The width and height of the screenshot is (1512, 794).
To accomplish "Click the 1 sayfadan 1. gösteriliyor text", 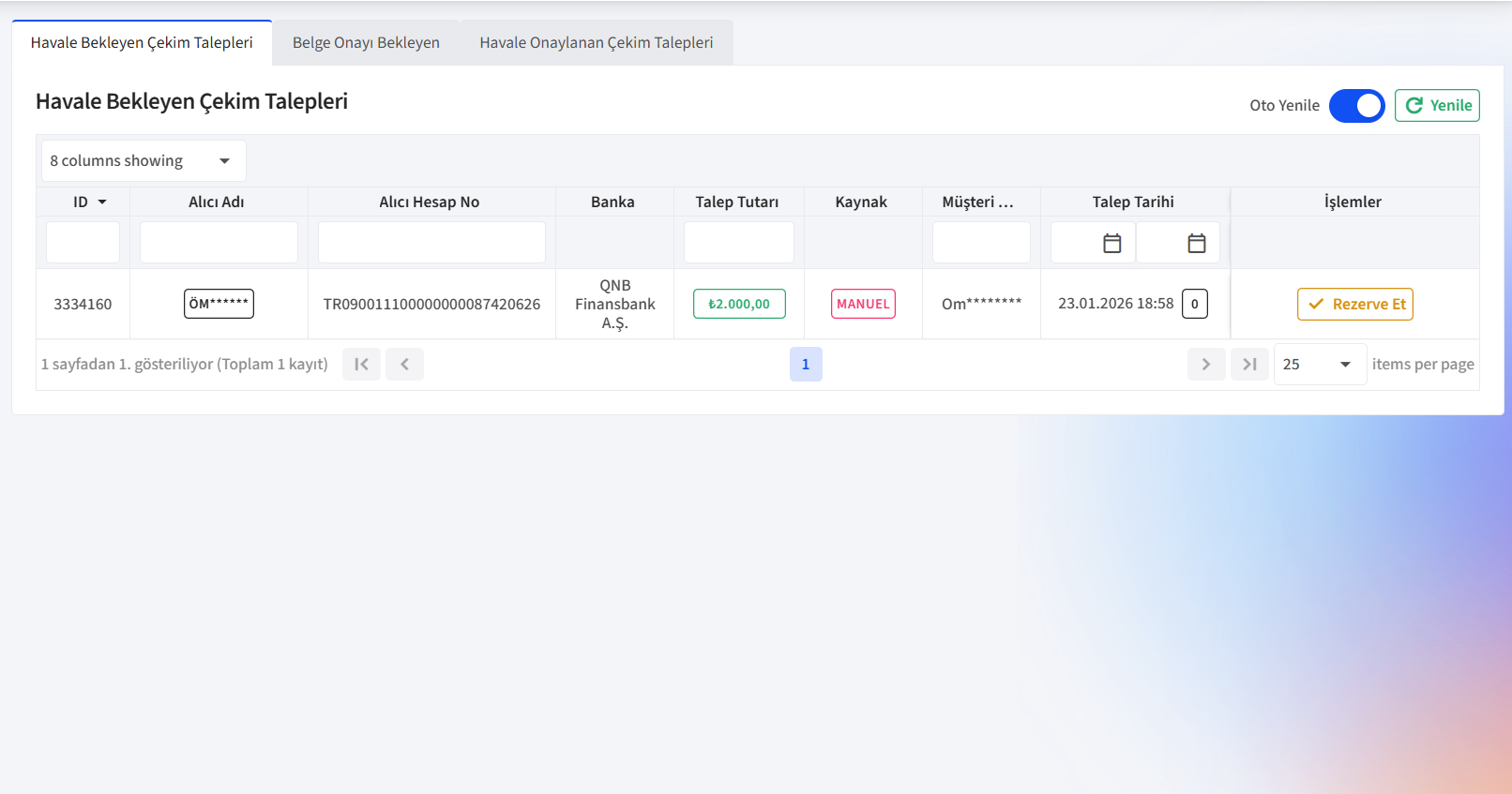I will [x=185, y=364].
